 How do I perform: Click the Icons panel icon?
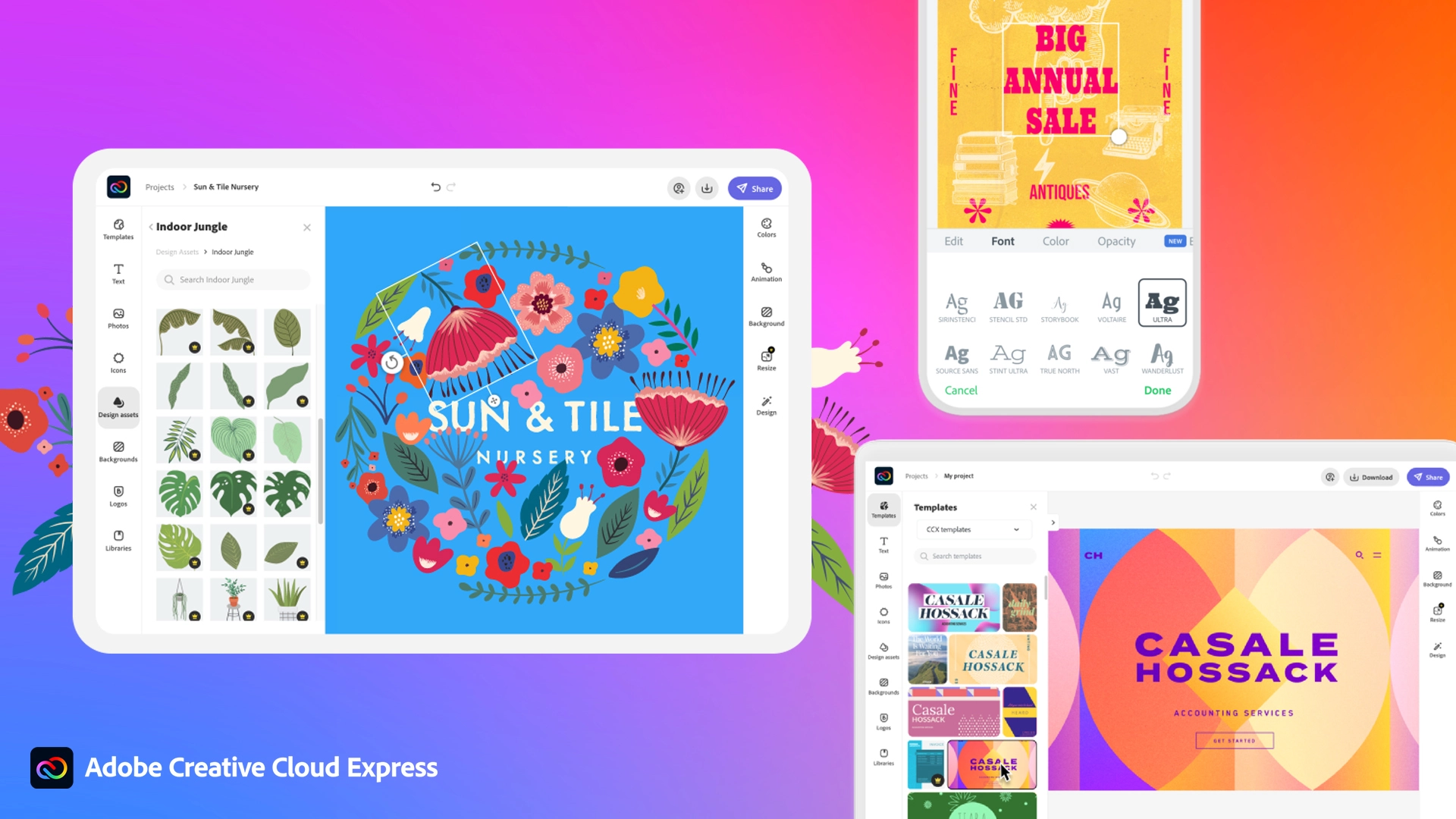pyautogui.click(x=118, y=362)
